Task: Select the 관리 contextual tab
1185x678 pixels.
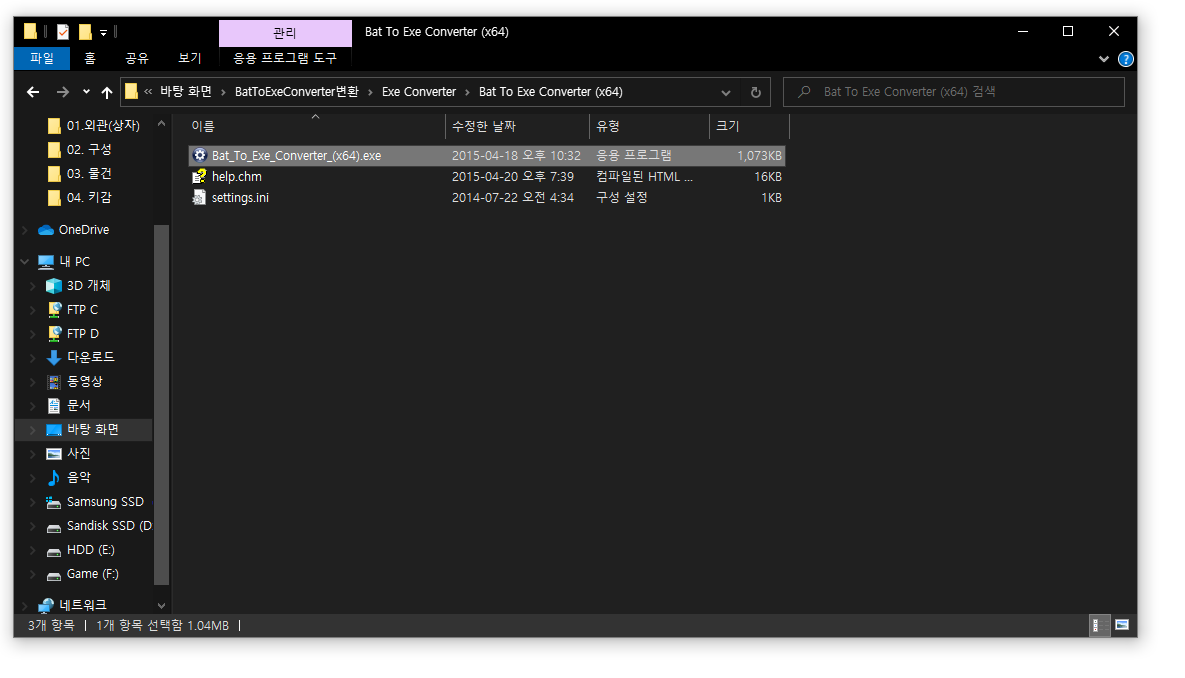Action: [x=285, y=33]
